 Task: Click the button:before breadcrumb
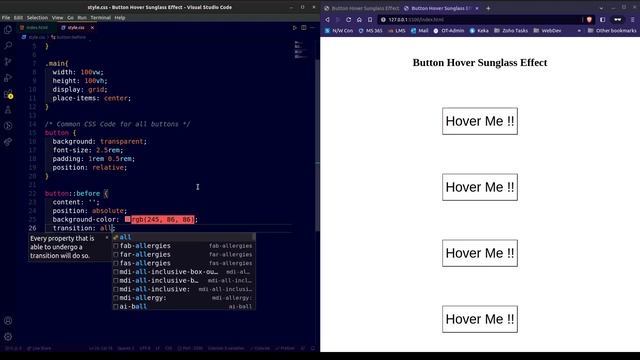(69, 37)
